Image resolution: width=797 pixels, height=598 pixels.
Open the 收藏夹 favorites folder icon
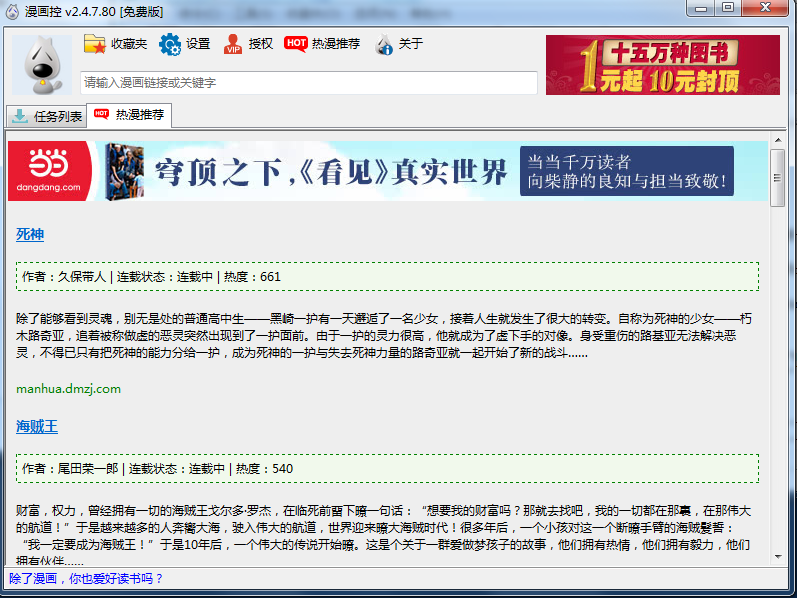click(95, 44)
